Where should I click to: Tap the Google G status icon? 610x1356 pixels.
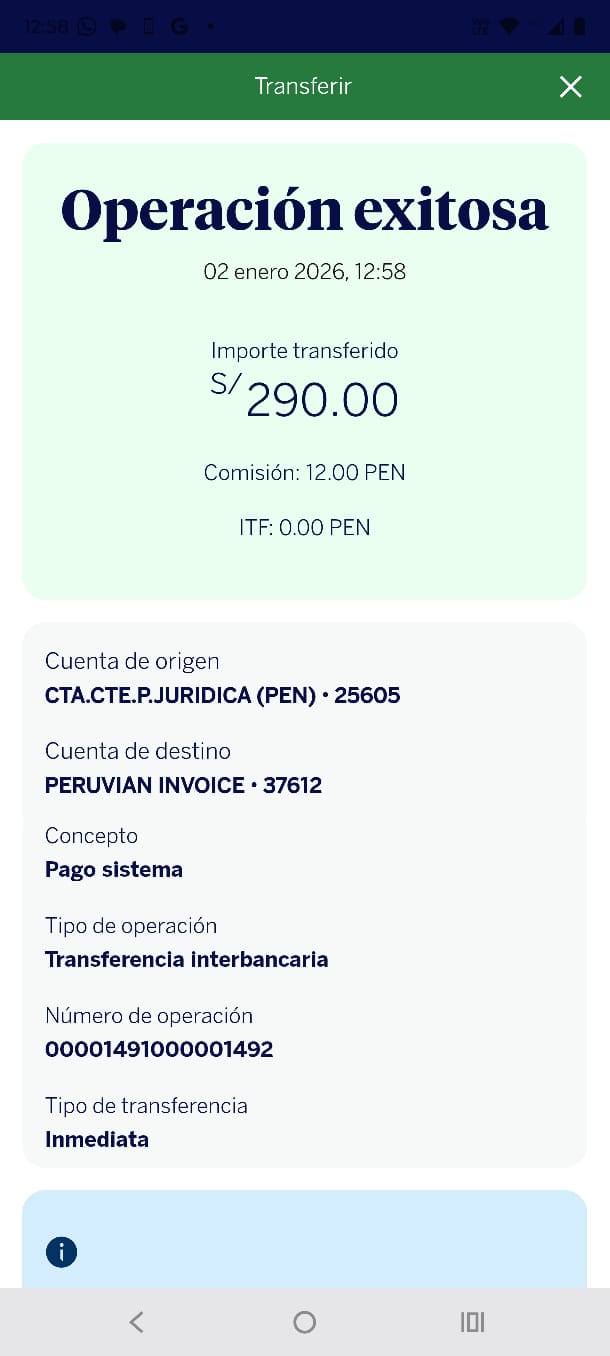point(180,27)
